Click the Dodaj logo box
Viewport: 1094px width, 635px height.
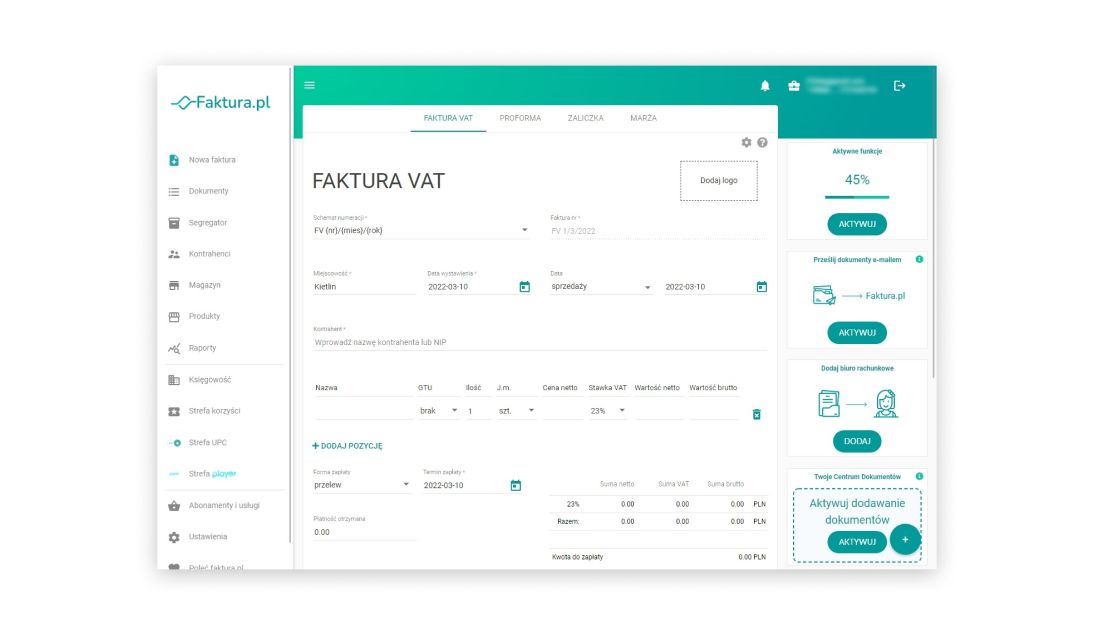pos(719,181)
